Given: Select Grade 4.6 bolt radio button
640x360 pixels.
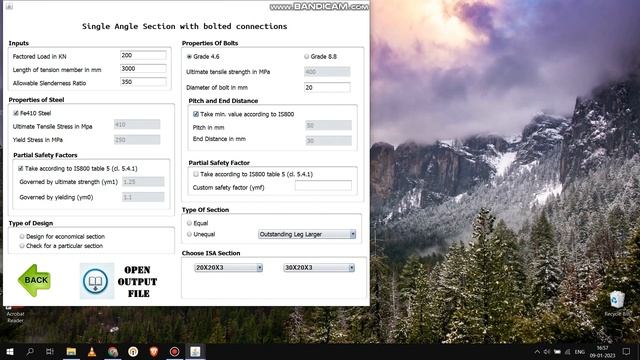Looking at the screenshot, I should (x=189, y=56).
